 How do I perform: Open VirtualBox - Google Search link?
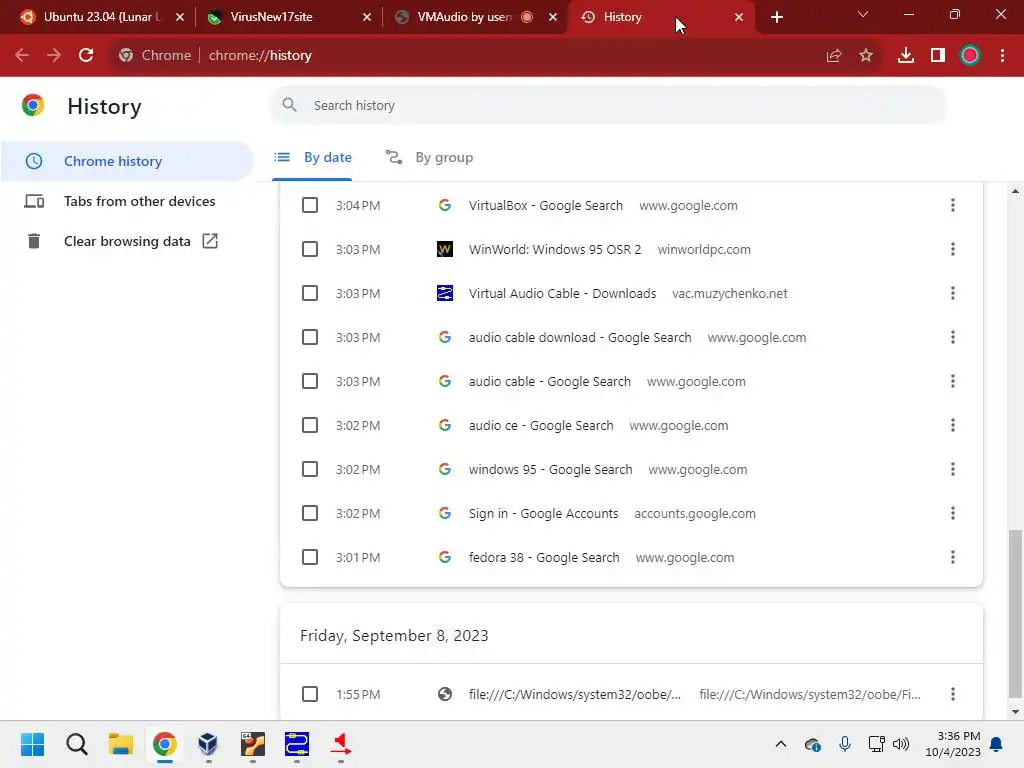click(x=545, y=205)
